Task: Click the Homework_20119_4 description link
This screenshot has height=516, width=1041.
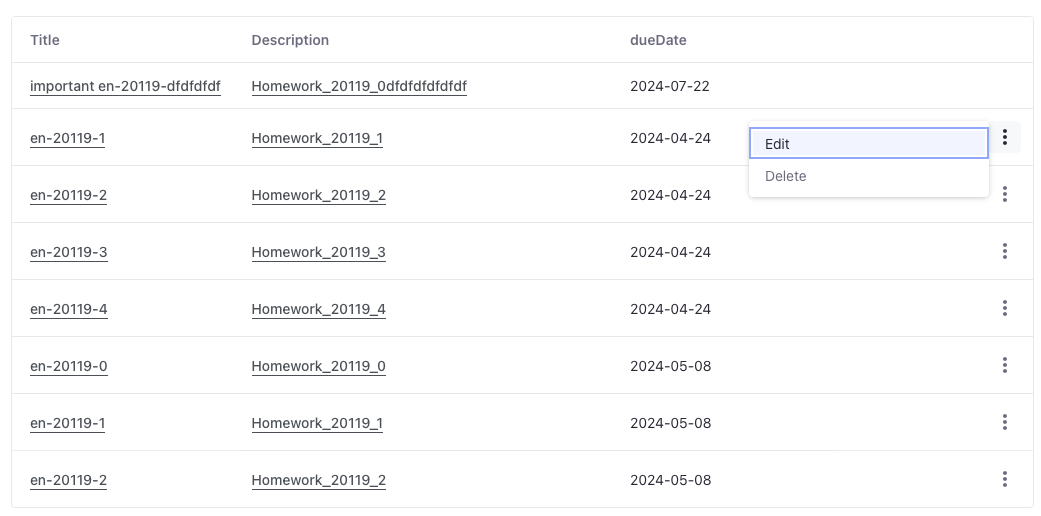Action: click(x=318, y=309)
